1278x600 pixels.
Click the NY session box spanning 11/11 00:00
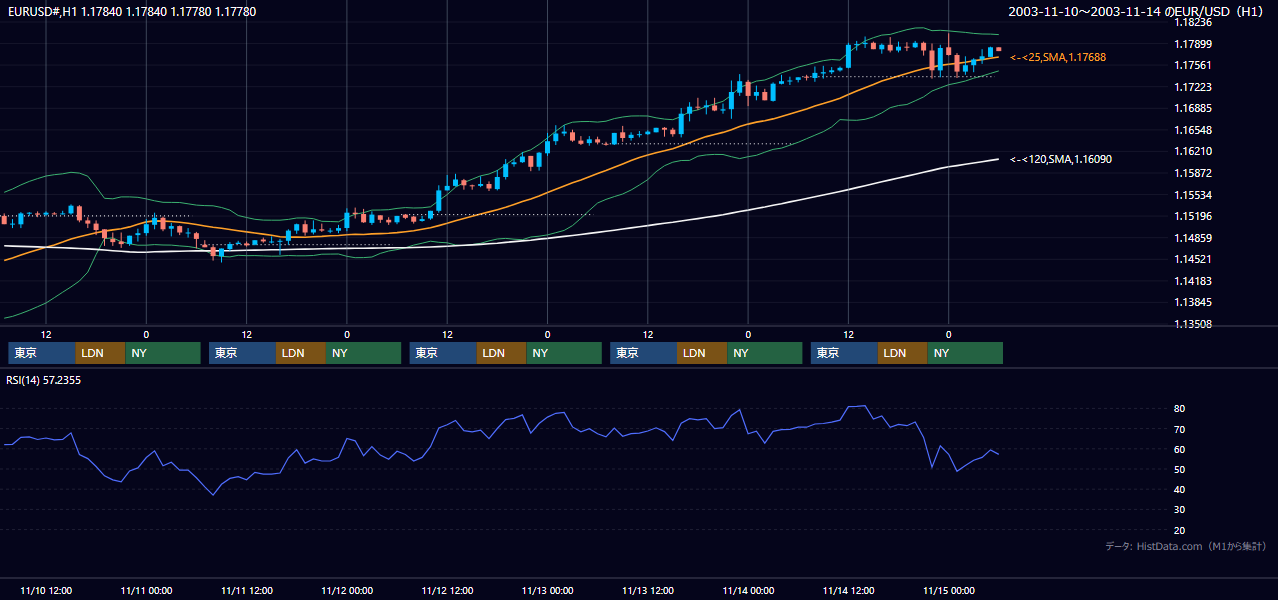pos(163,353)
